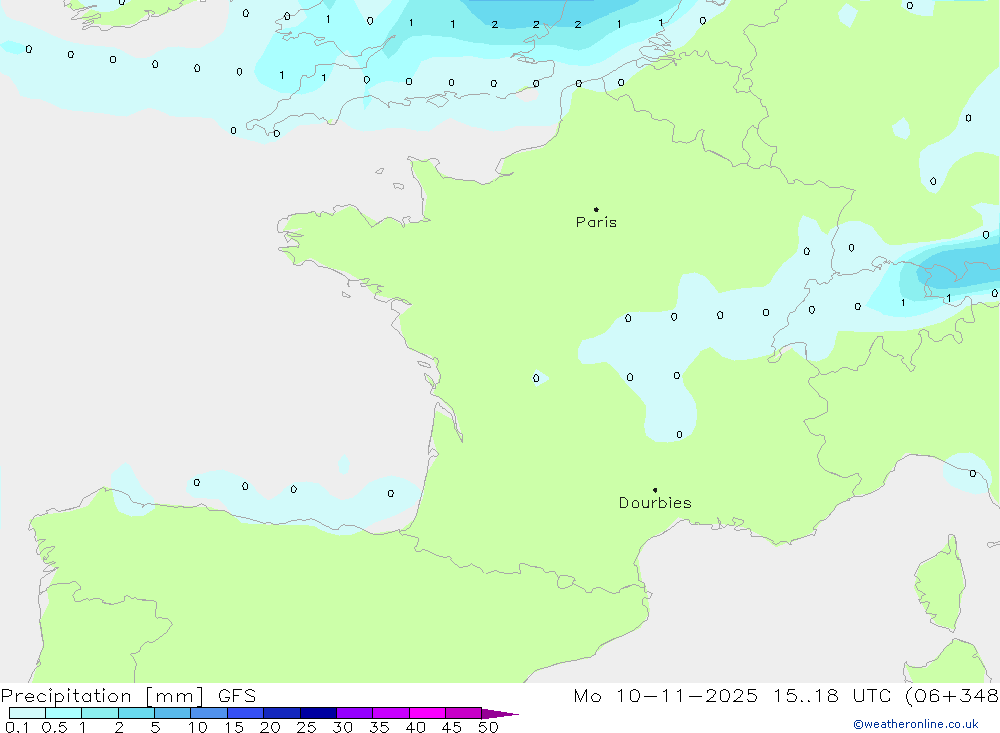Click the legend value 50
This screenshot has width=1000, height=733.
point(488,727)
